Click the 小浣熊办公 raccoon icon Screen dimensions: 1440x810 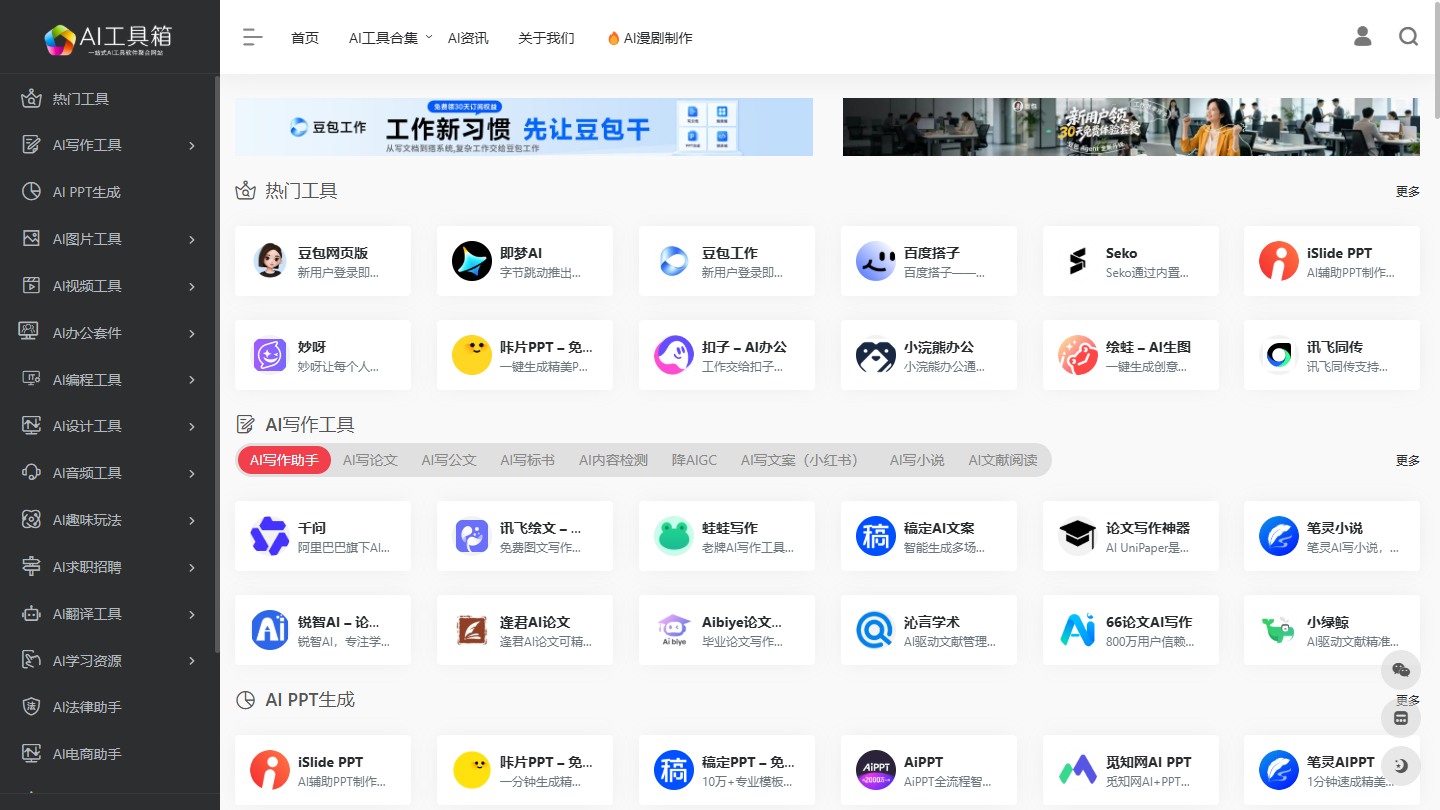(876, 355)
